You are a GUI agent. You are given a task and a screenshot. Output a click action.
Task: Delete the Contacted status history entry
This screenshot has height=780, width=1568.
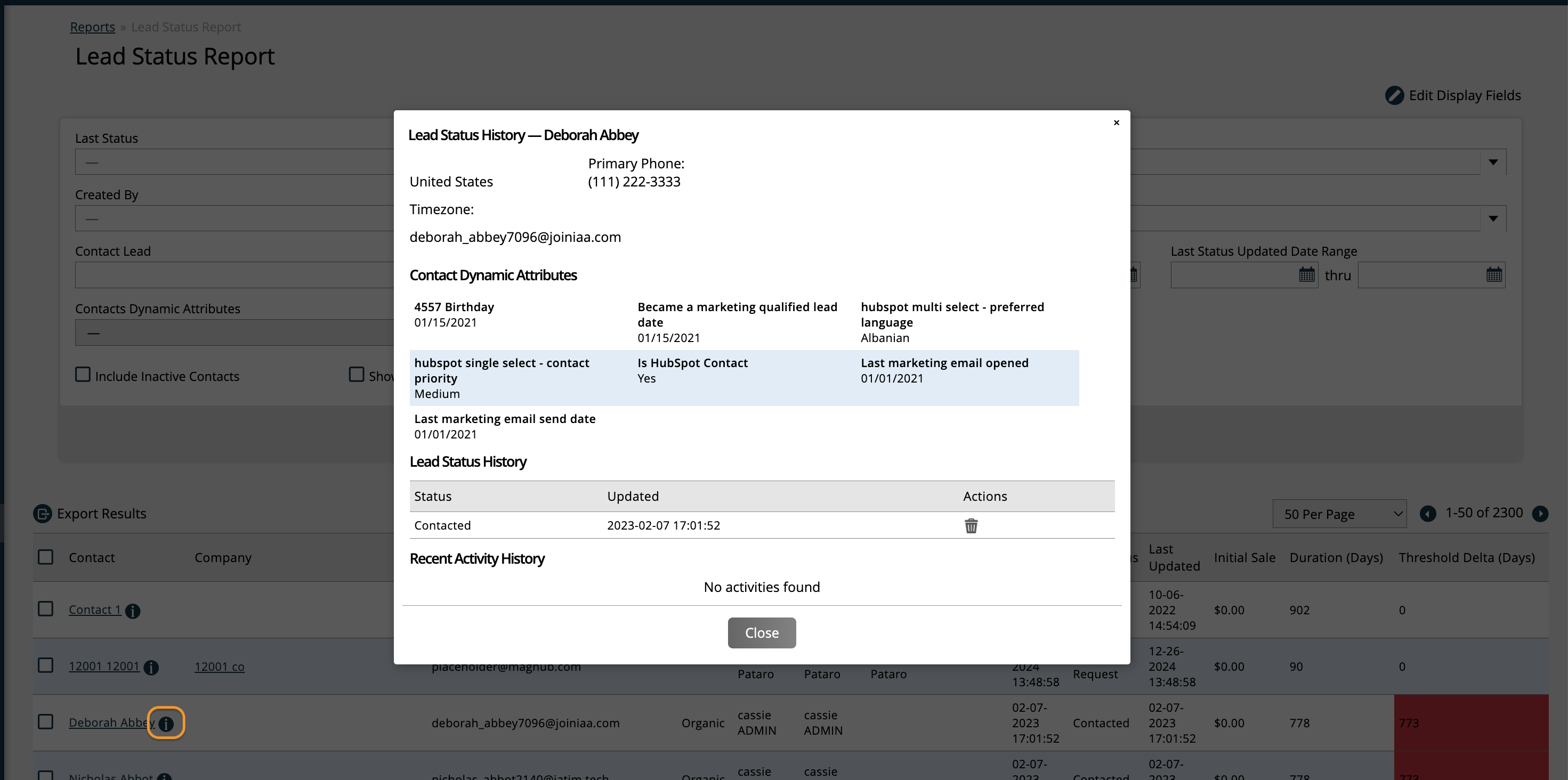pos(971,526)
